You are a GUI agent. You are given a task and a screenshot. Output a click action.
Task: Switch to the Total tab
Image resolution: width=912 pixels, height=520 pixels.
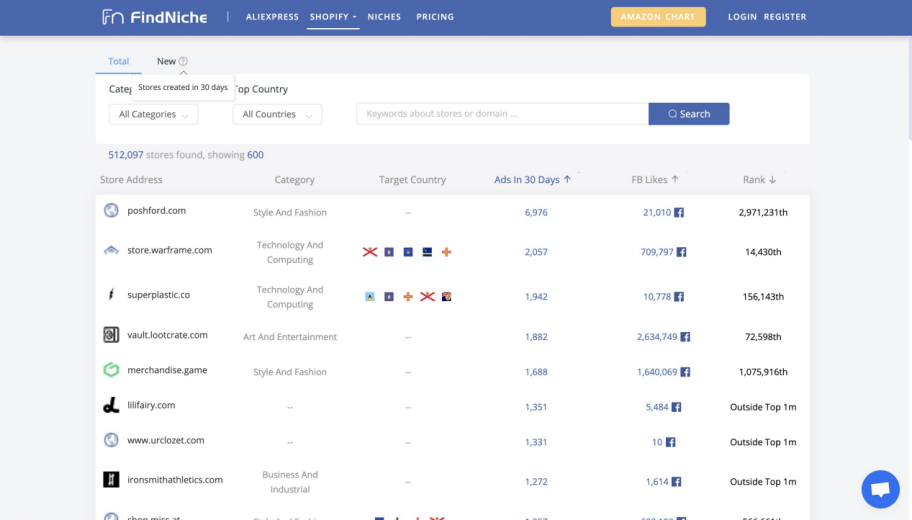(x=119, y=61)
